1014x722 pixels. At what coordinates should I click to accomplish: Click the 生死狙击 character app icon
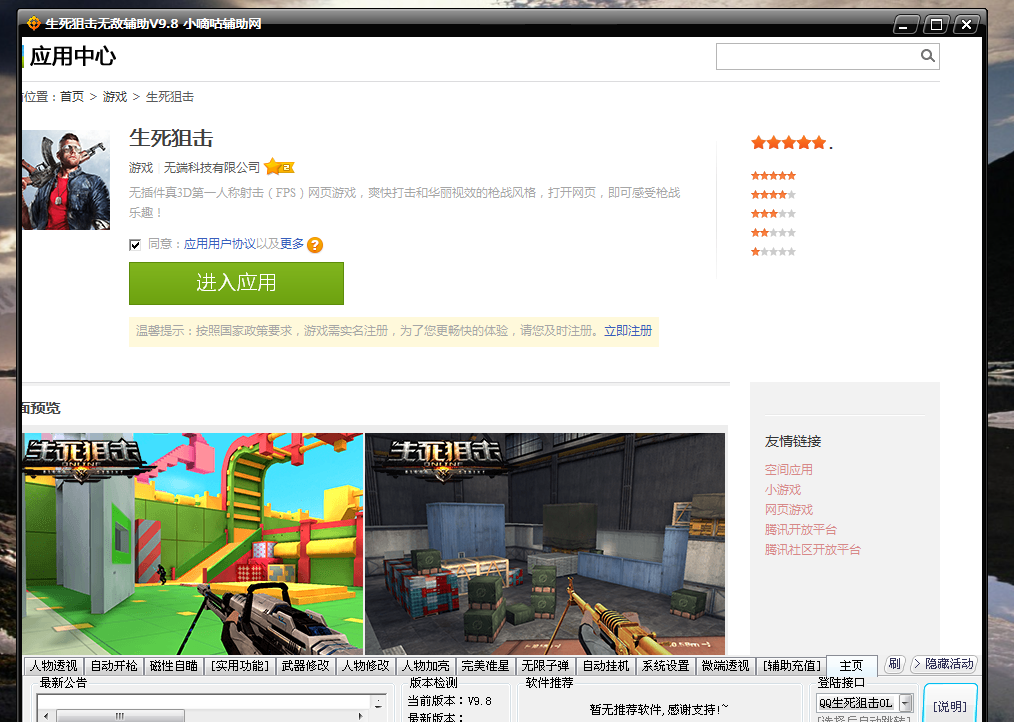[x=66, y=180]
